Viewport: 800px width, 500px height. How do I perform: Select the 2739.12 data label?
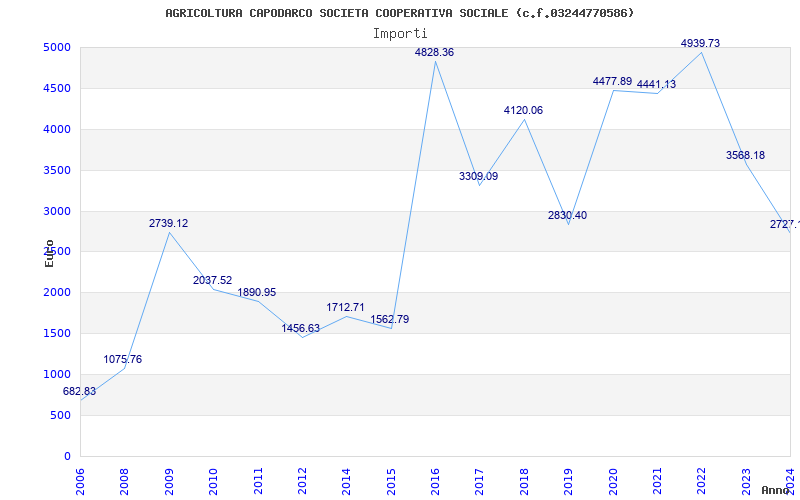pos(168,223)
